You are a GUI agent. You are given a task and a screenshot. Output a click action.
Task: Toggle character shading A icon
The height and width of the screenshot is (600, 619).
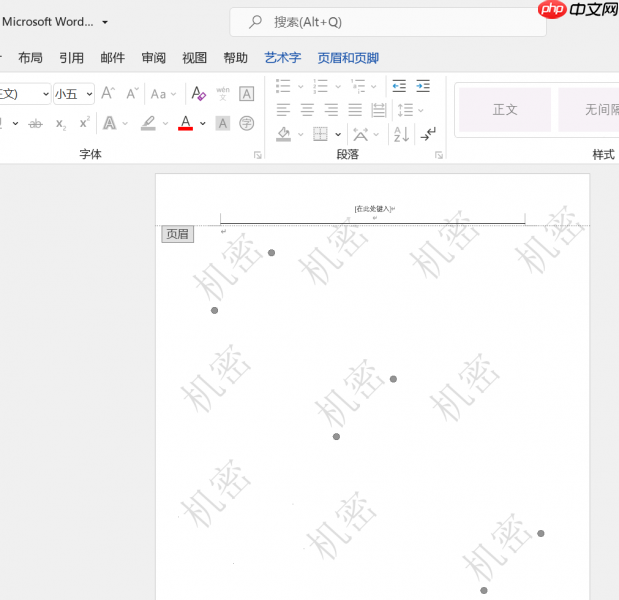(x=223, y=124)
